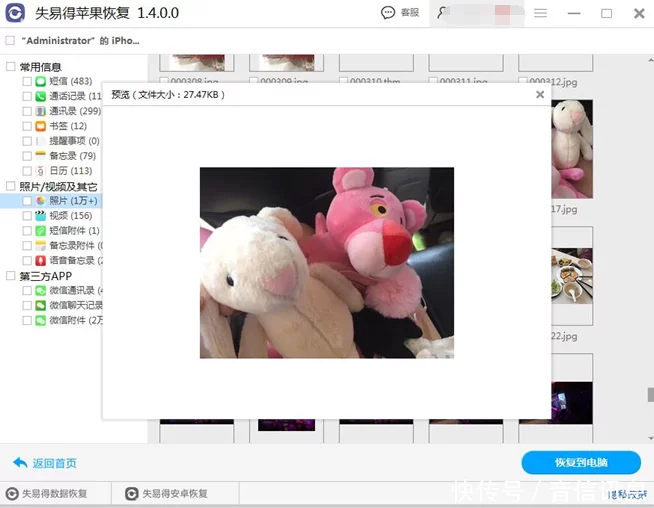The image size is (654, 508).
Task: Select 短信附件 (1) in the sidebar
Action: (x=74, y=231)
